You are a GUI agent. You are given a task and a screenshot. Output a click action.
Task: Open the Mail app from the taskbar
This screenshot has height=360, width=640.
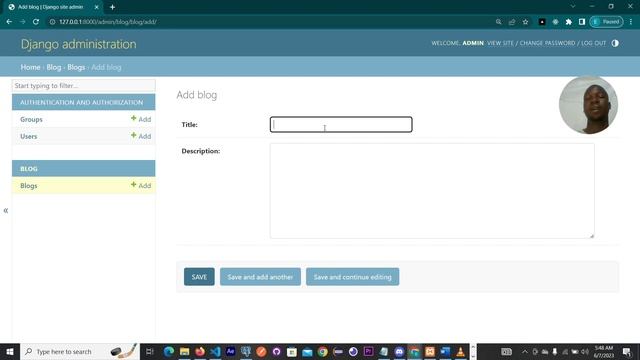click(x=307, y=351)
